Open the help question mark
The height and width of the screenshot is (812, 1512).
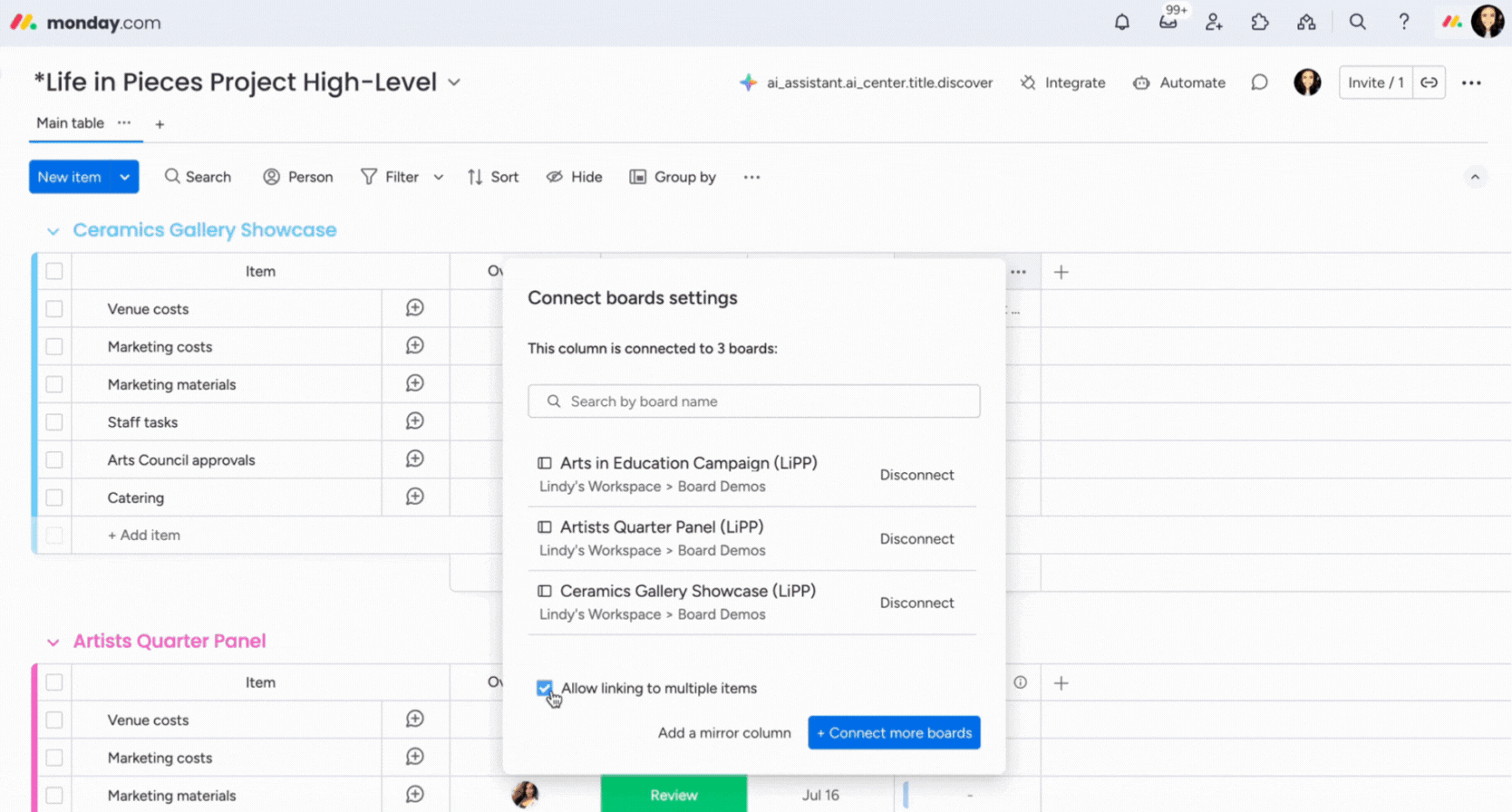(1403, 22)
